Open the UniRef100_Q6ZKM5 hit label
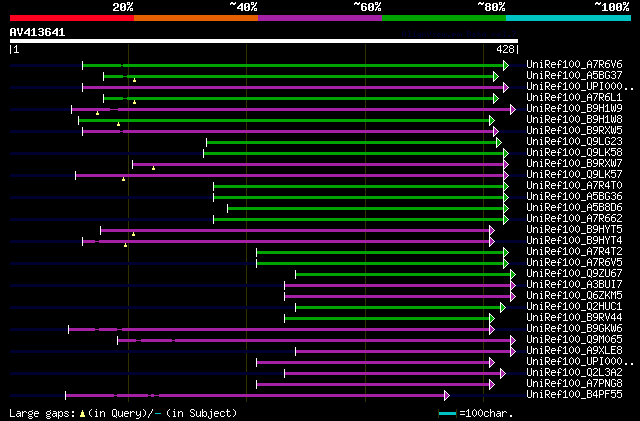Screen dimensions: 640x421 (574, 296)
